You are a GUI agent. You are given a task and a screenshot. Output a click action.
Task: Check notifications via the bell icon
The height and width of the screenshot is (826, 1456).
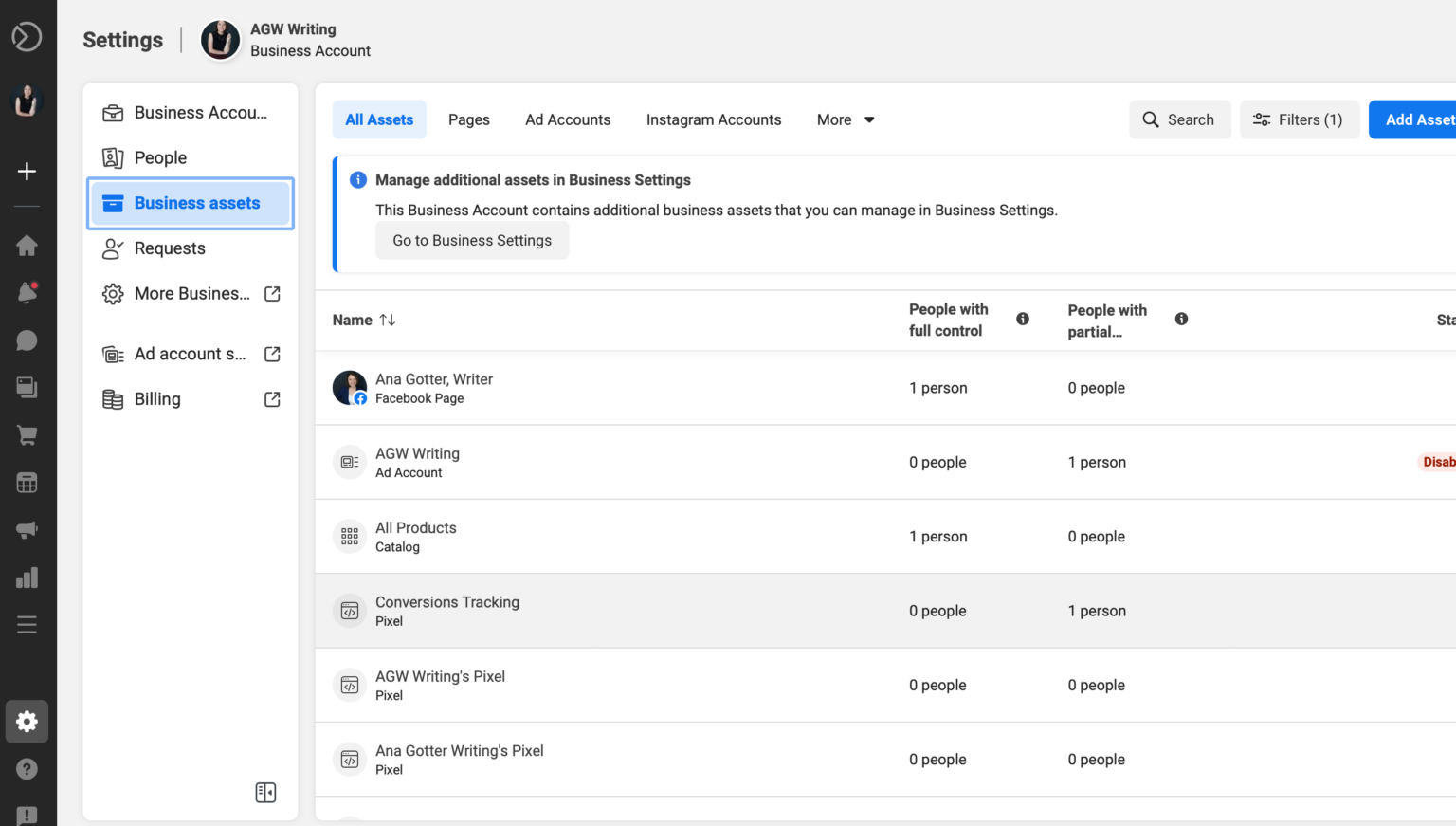pos(27,292)
